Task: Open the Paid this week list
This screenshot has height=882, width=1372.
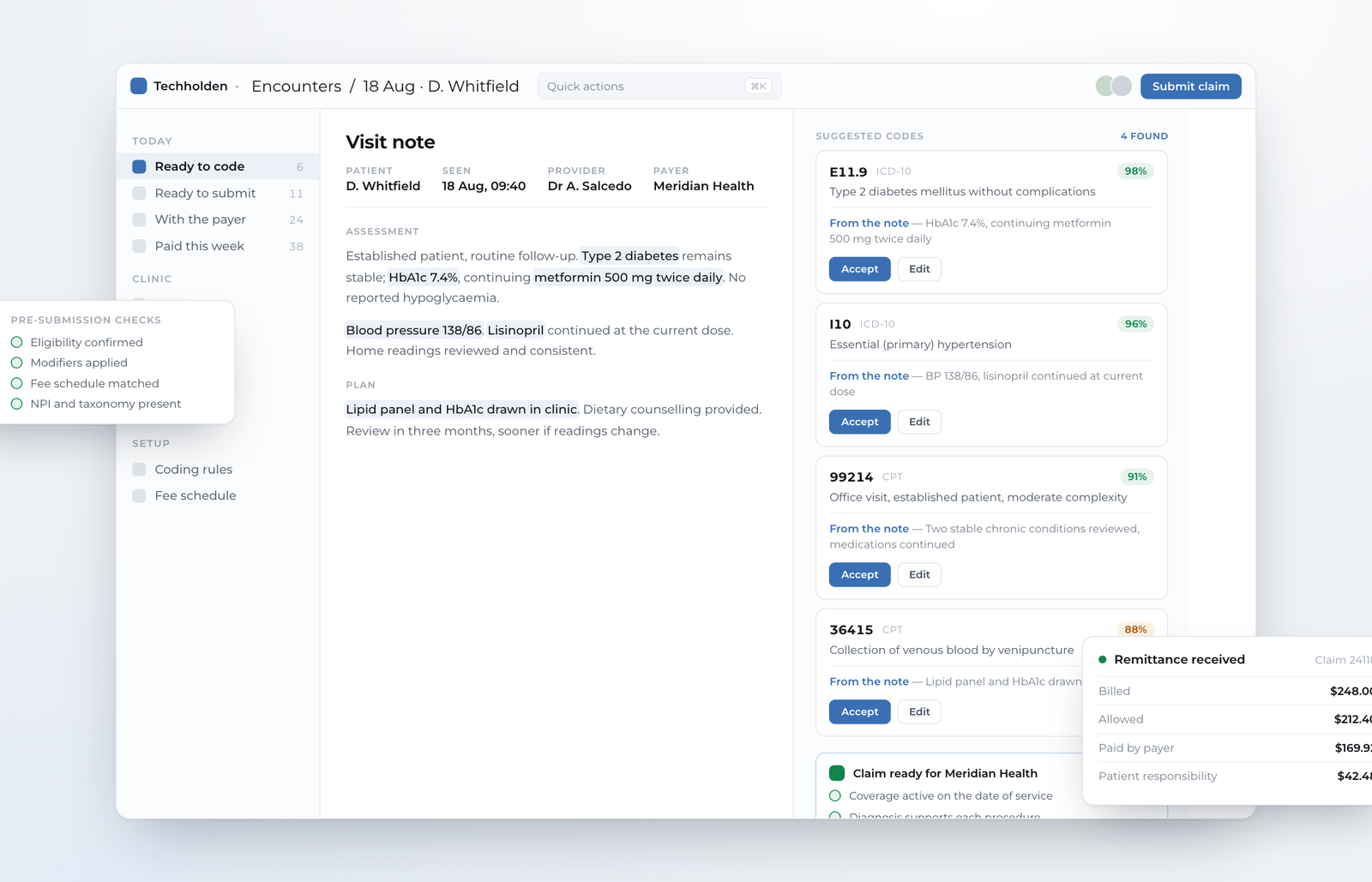Action: (218, 246)
